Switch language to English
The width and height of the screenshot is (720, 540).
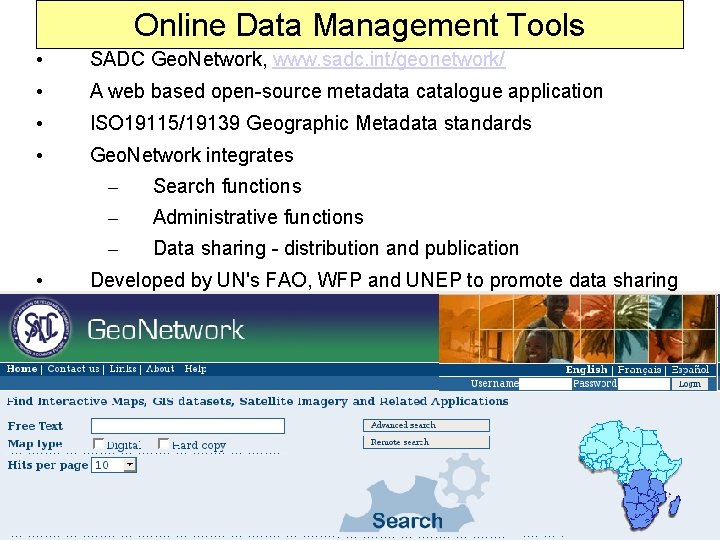point(586,370)
